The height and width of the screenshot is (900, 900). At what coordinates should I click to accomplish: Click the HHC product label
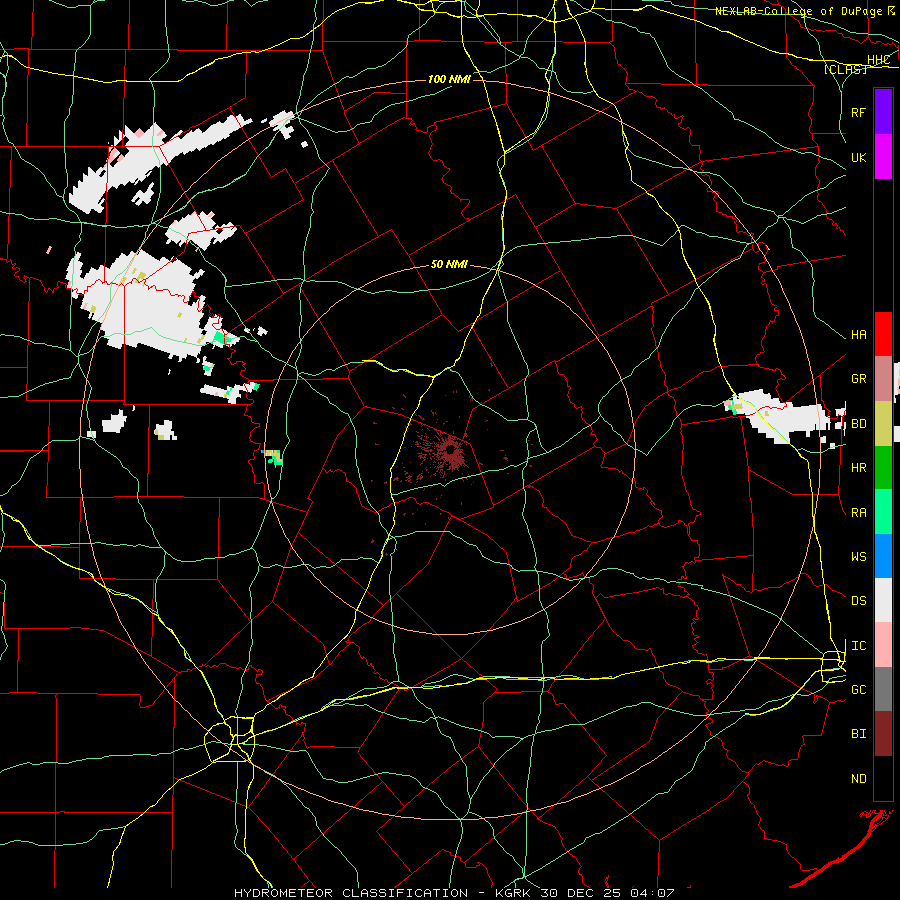click(878, 60)
